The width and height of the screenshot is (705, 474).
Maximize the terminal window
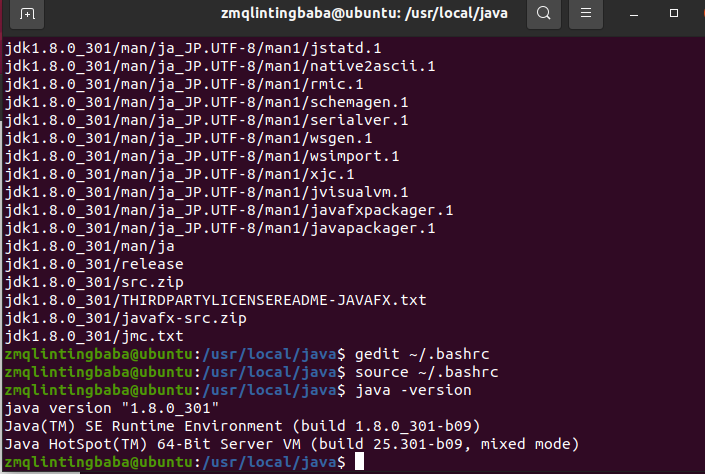674,13
